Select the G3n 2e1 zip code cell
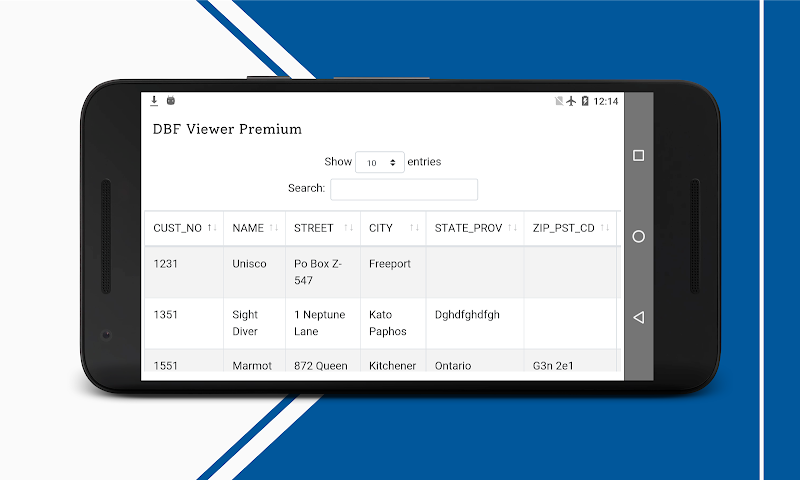This screenshot has height=480, width=800. click(570, 361)
